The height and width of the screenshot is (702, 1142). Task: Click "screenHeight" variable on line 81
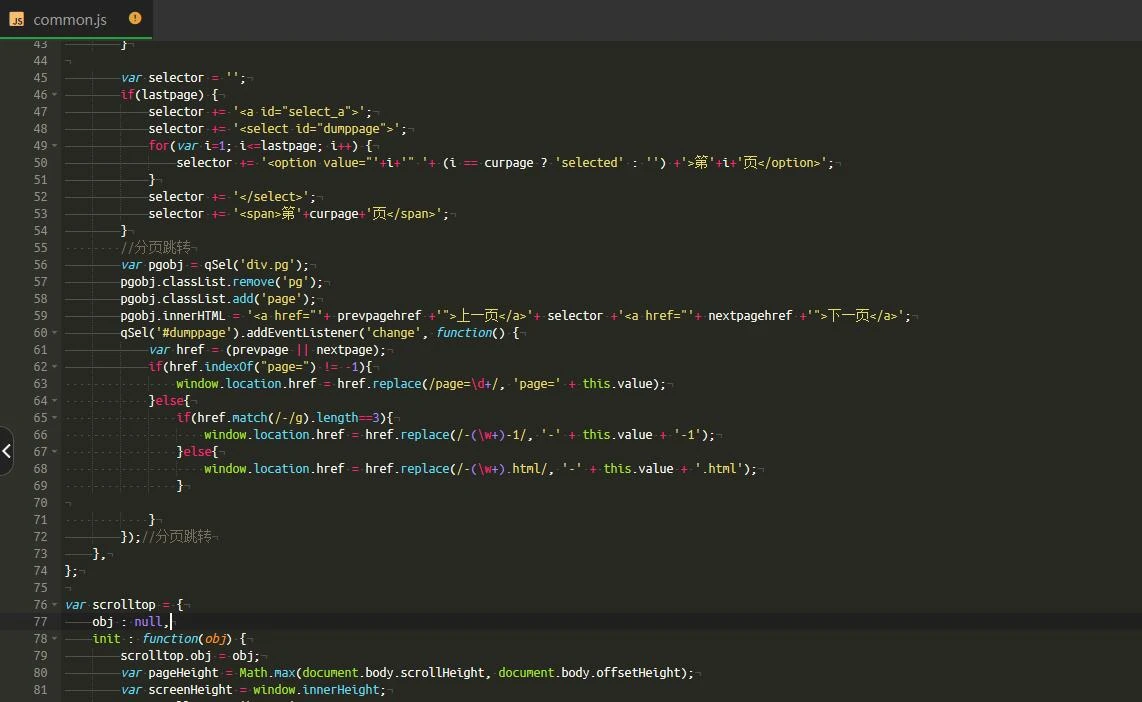190,690
